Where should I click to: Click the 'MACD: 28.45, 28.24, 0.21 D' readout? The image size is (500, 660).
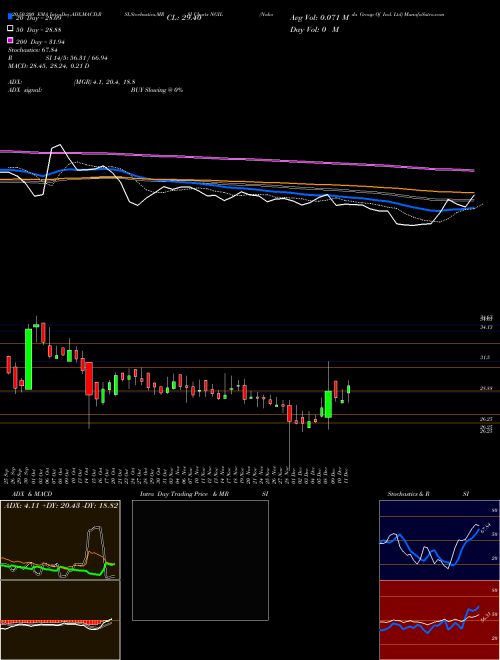(48, 66)
